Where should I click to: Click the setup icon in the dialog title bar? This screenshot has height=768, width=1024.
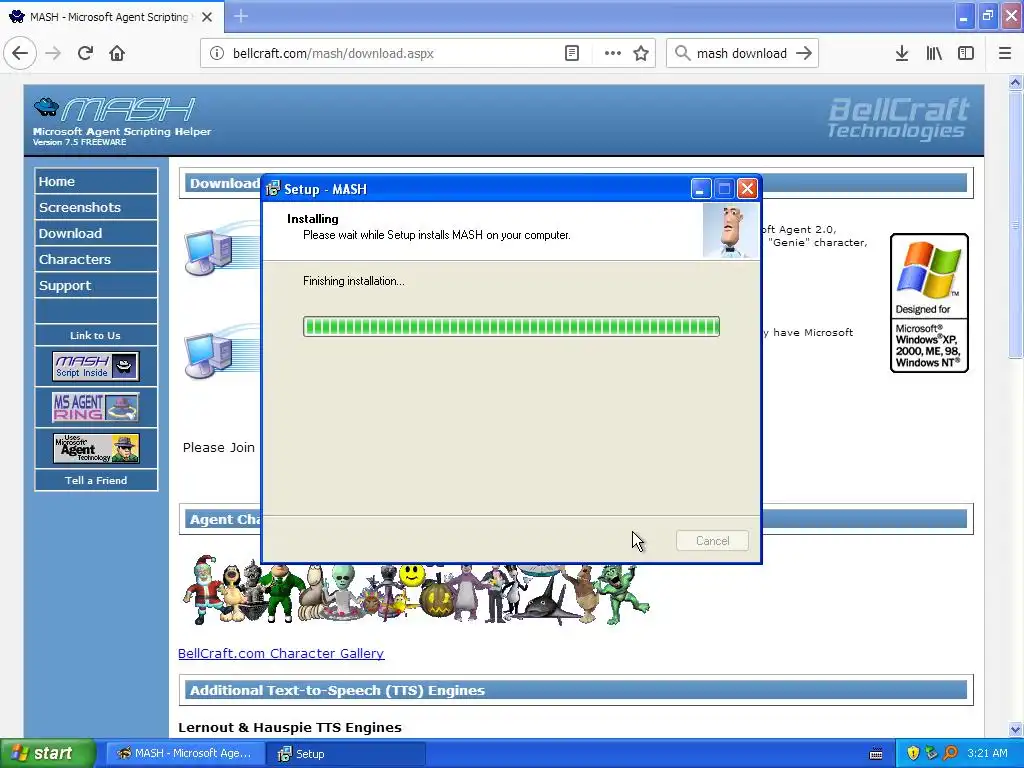click(x=272, y=189)
